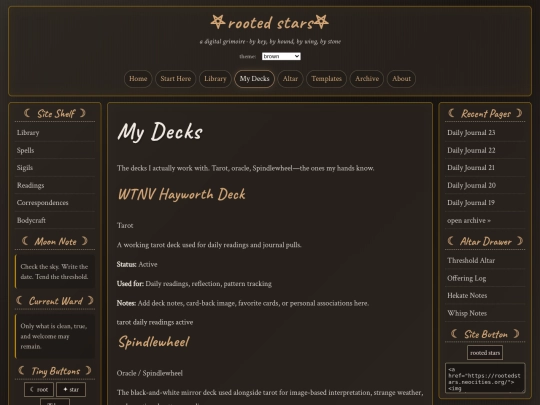Open Daily Journal 23 page

(485, 133)
